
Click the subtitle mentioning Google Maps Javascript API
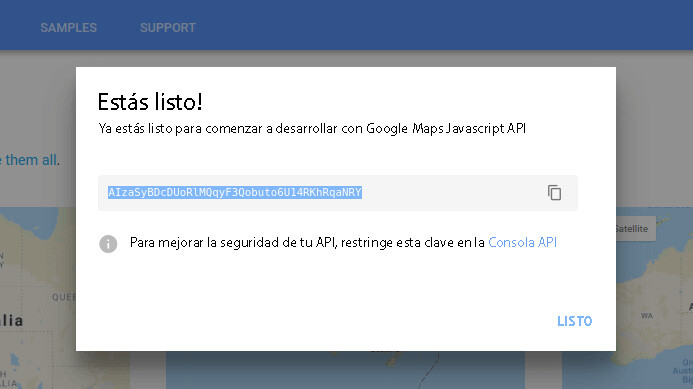click(x=312, y=129)
